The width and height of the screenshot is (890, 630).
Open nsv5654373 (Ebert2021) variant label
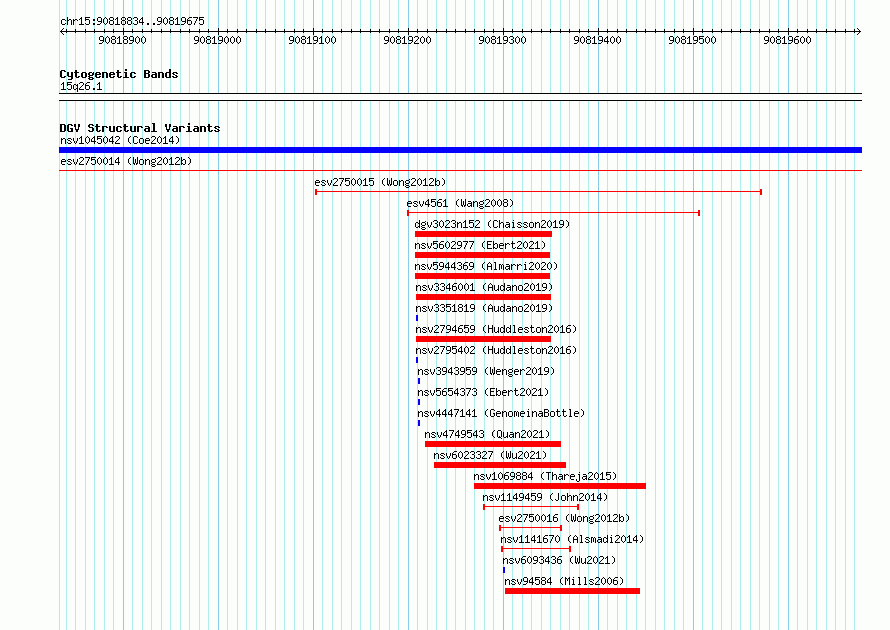point(483,392)
